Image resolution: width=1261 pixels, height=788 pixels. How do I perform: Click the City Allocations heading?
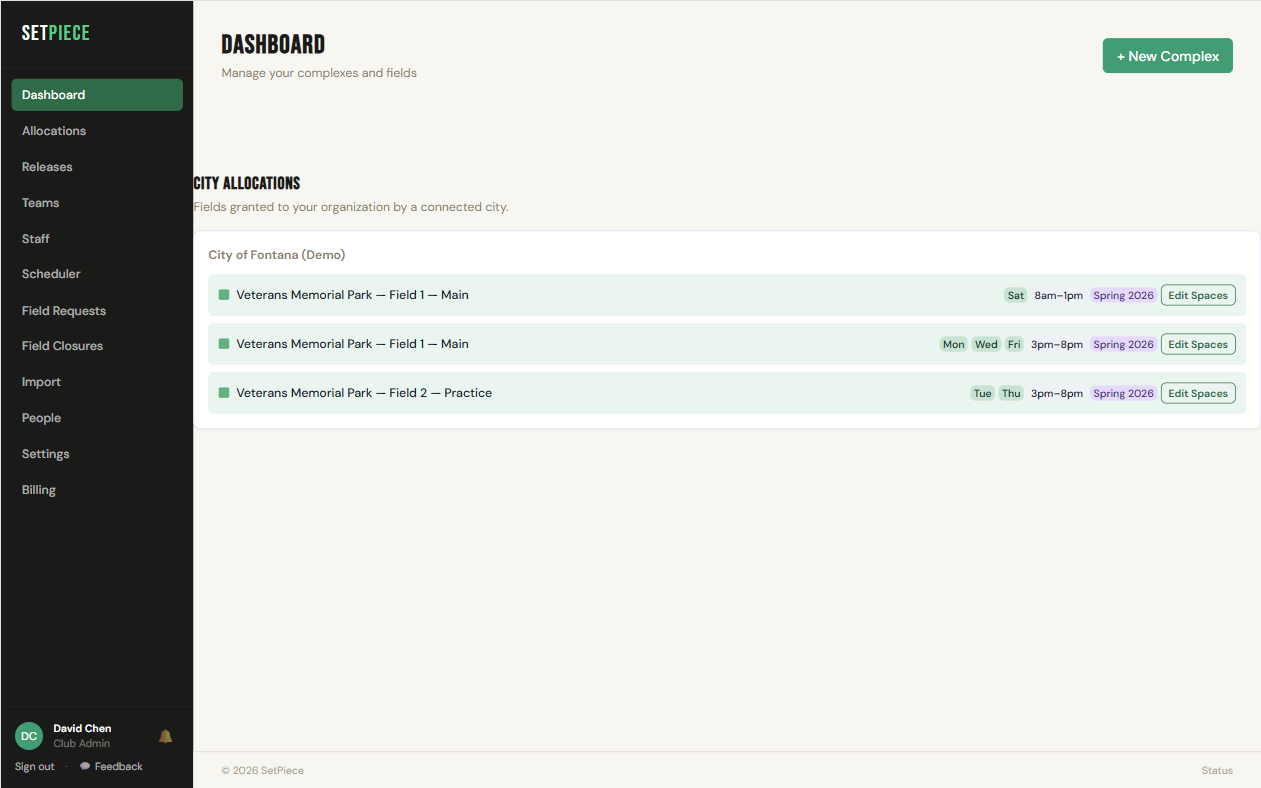pos(247,183)
